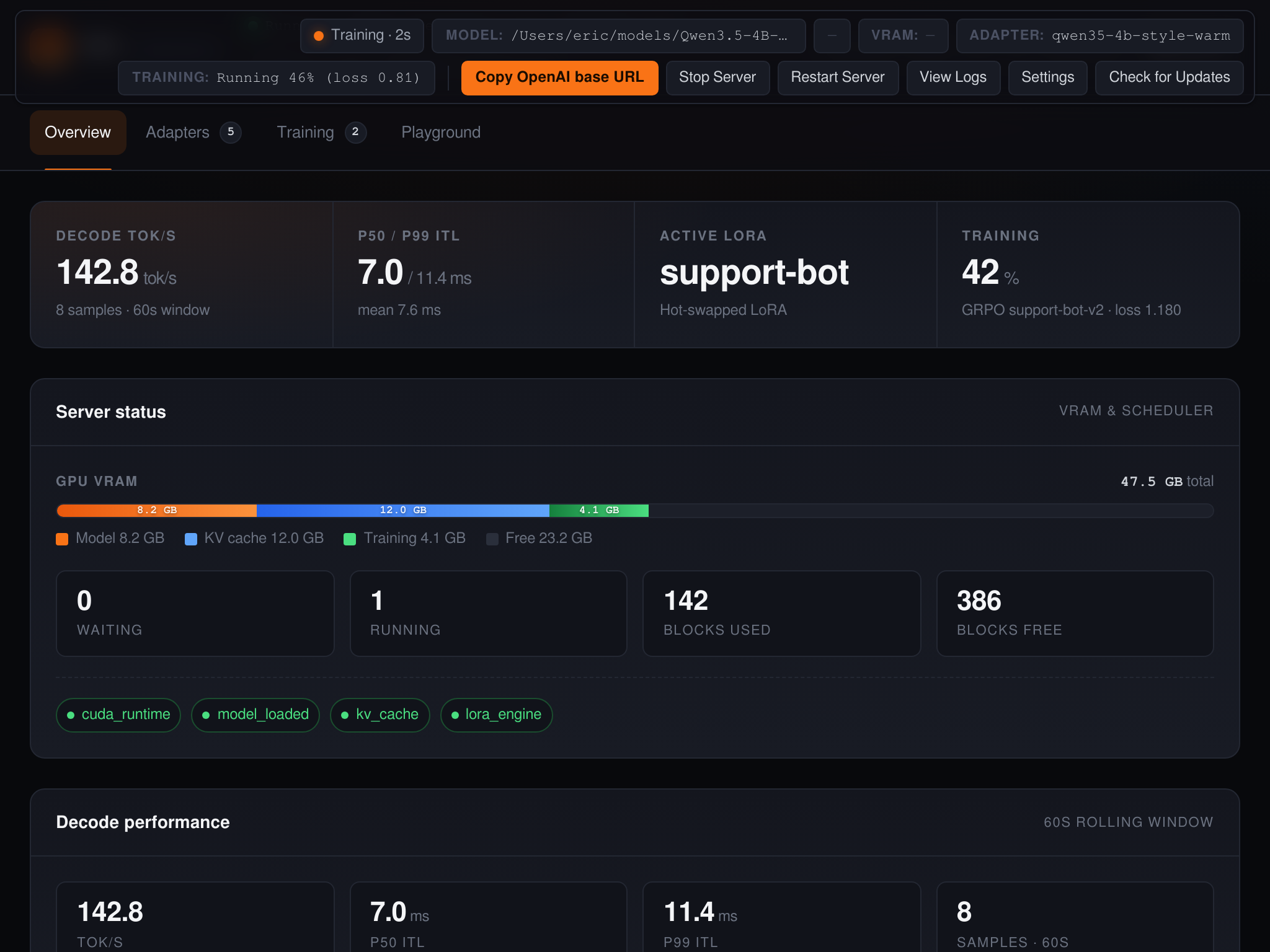Image resolution: width=1270 pixels, height=952 pixels.
Task: Click the 47.5 GB total label
Action: (1167, 482)
